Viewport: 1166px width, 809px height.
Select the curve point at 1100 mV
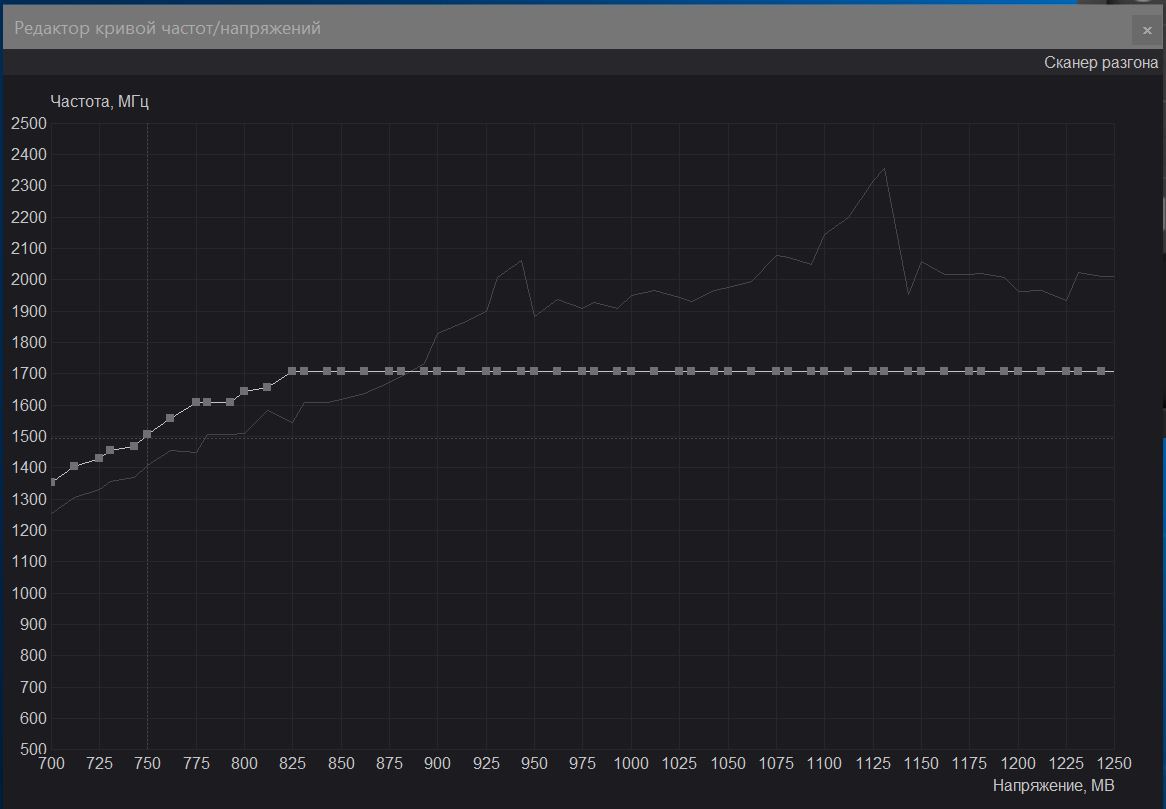(x=824, y=371)
